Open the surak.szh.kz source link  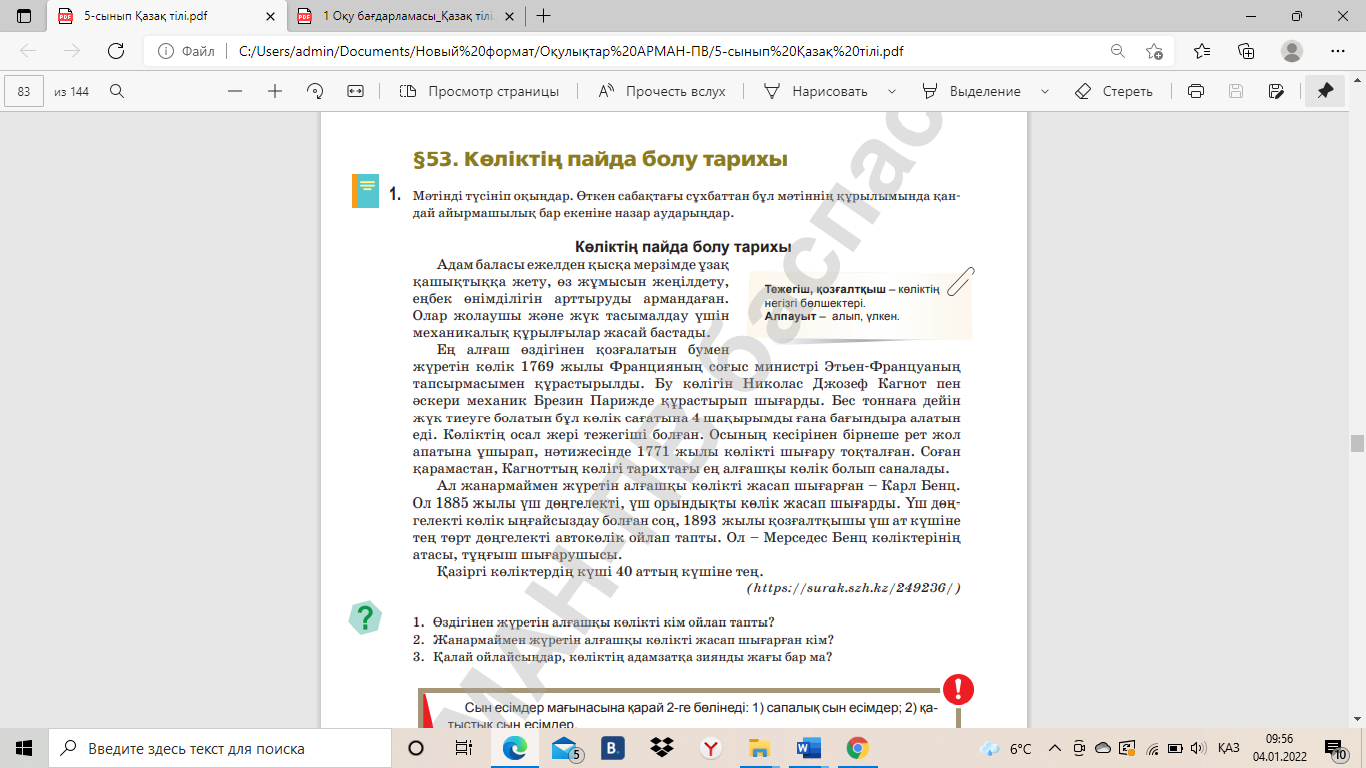853,588
